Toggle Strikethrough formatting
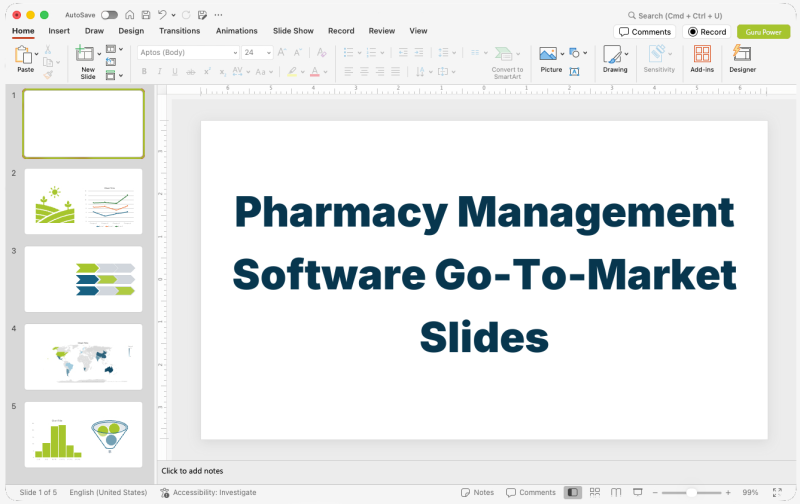The height and width of the screenshot is (504, 800). pos(191,72)
